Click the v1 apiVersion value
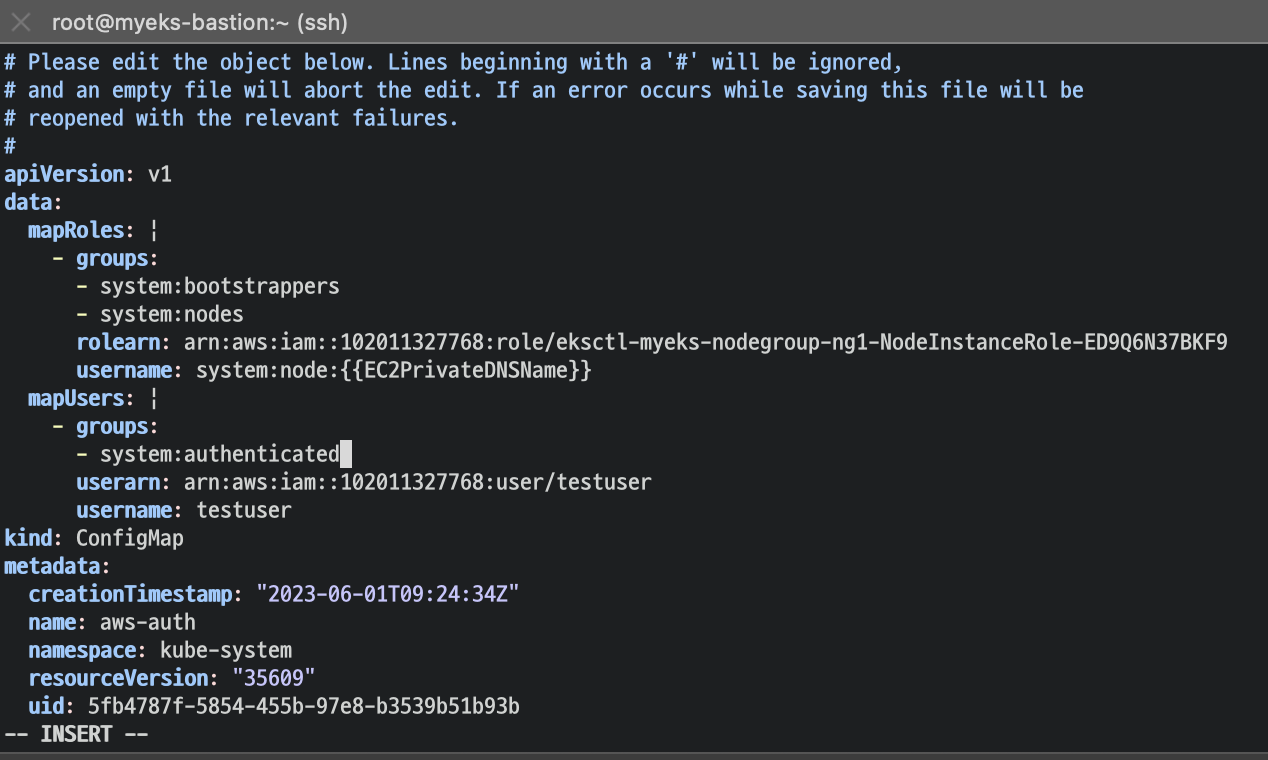Image resolution: width=1268 pixels, height=760 pixels. click(160, 174)
